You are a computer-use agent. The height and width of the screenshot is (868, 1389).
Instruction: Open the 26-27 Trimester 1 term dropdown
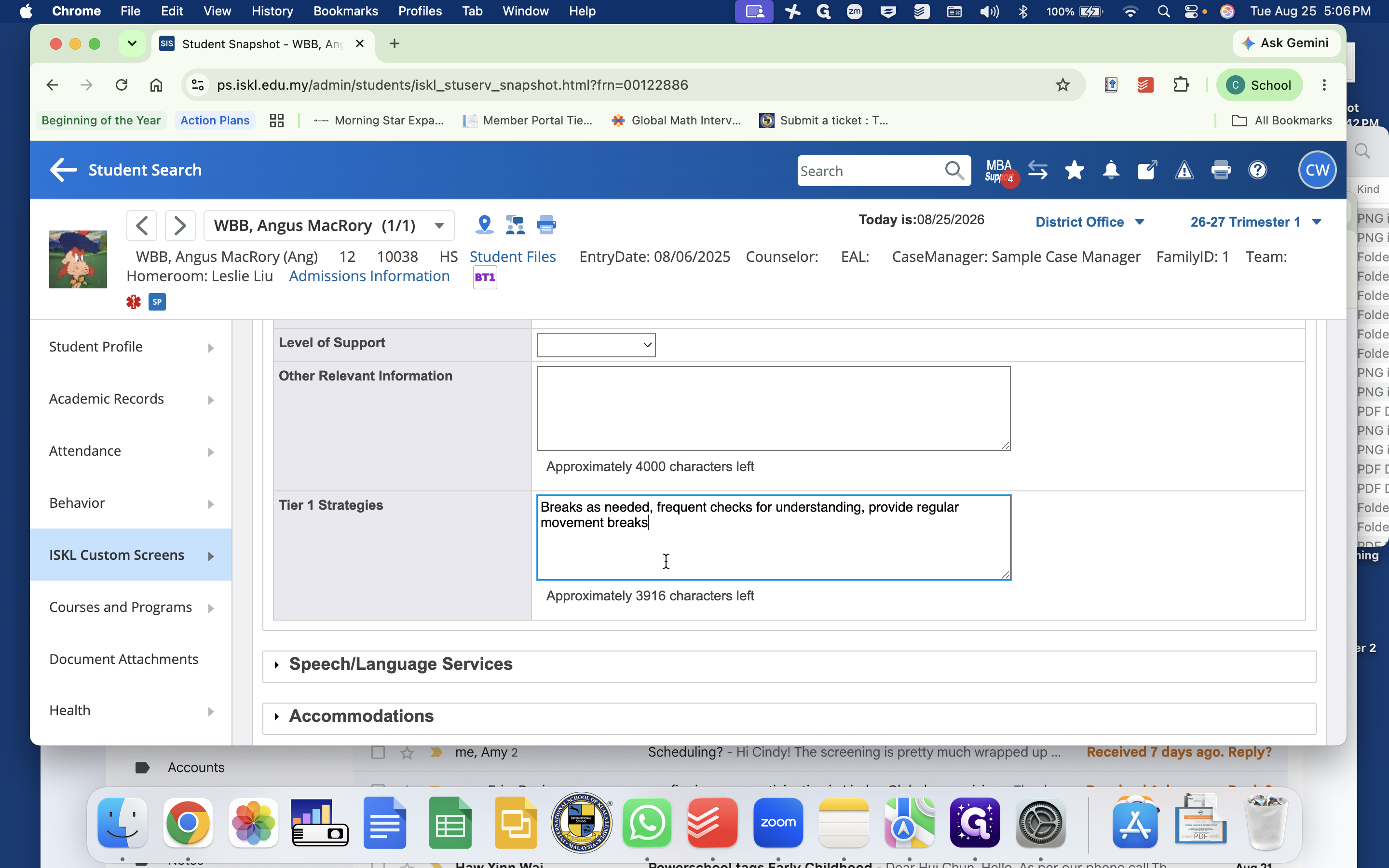pos(1255,222)
